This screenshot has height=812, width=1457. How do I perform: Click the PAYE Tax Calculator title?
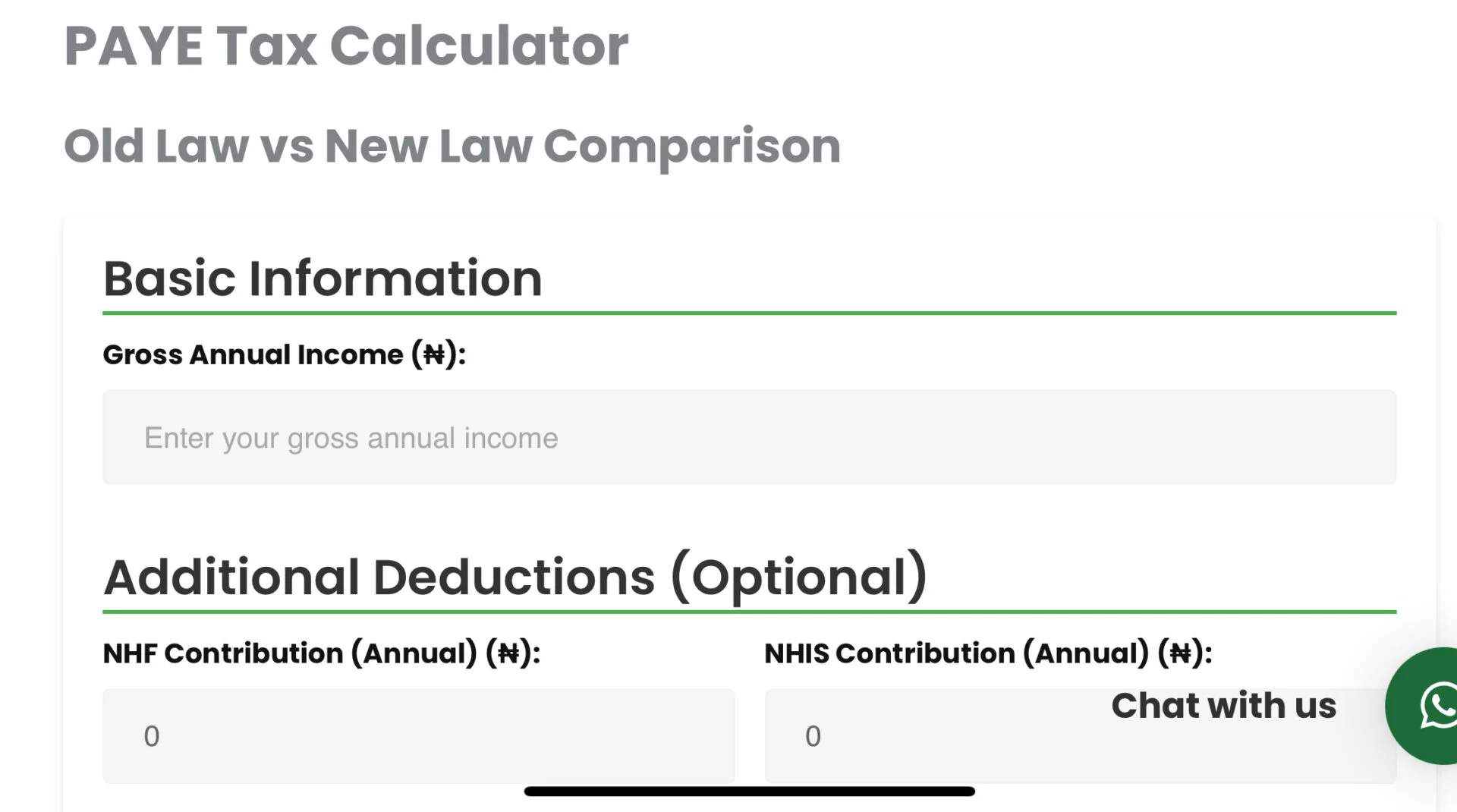click(346, 46)
